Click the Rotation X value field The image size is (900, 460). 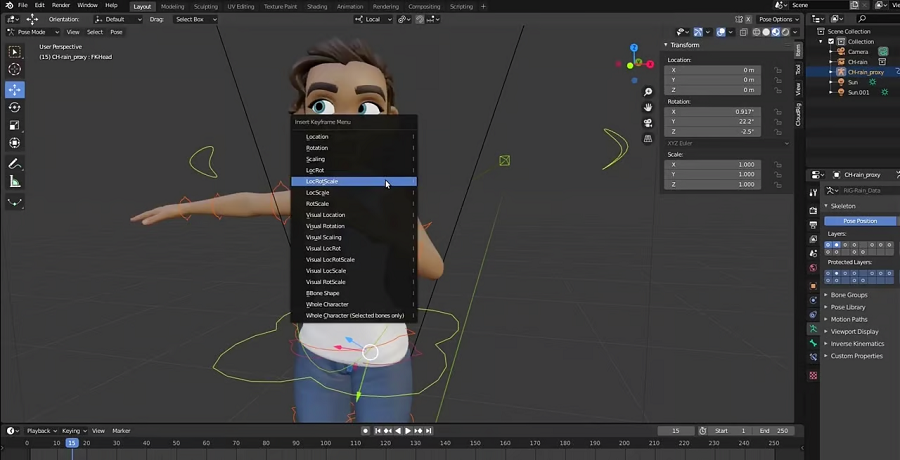712,112
